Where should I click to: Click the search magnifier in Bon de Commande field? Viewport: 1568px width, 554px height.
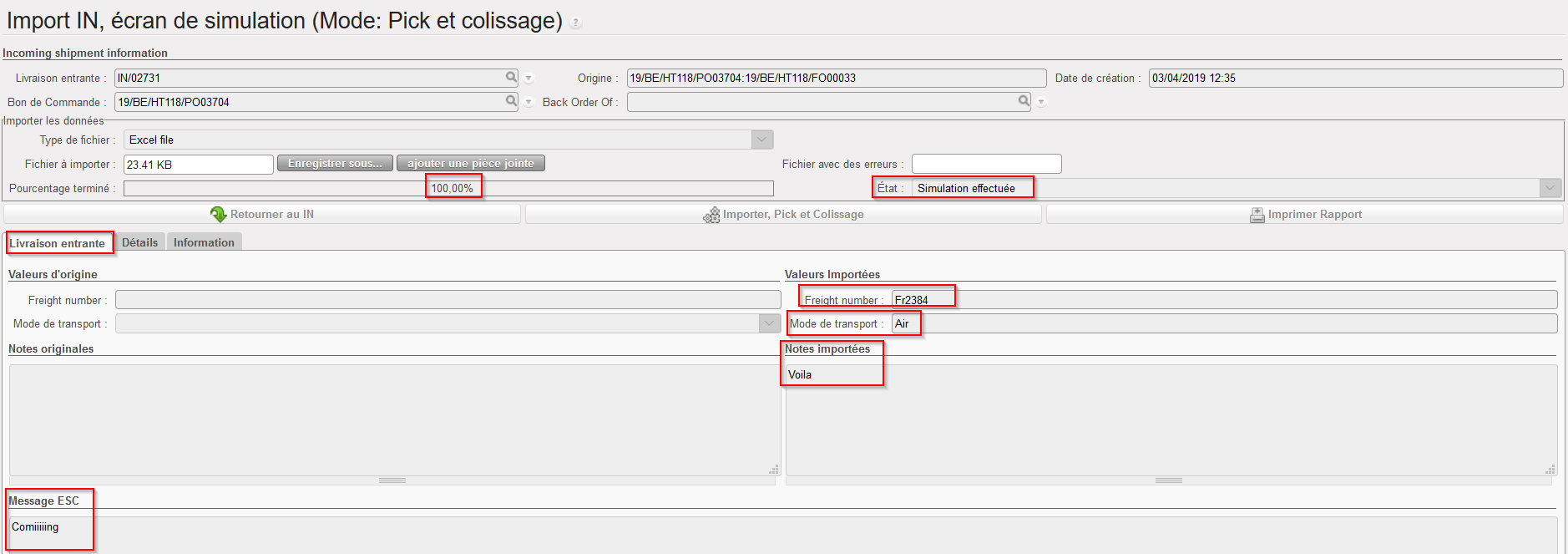click(x=511, y=101)
